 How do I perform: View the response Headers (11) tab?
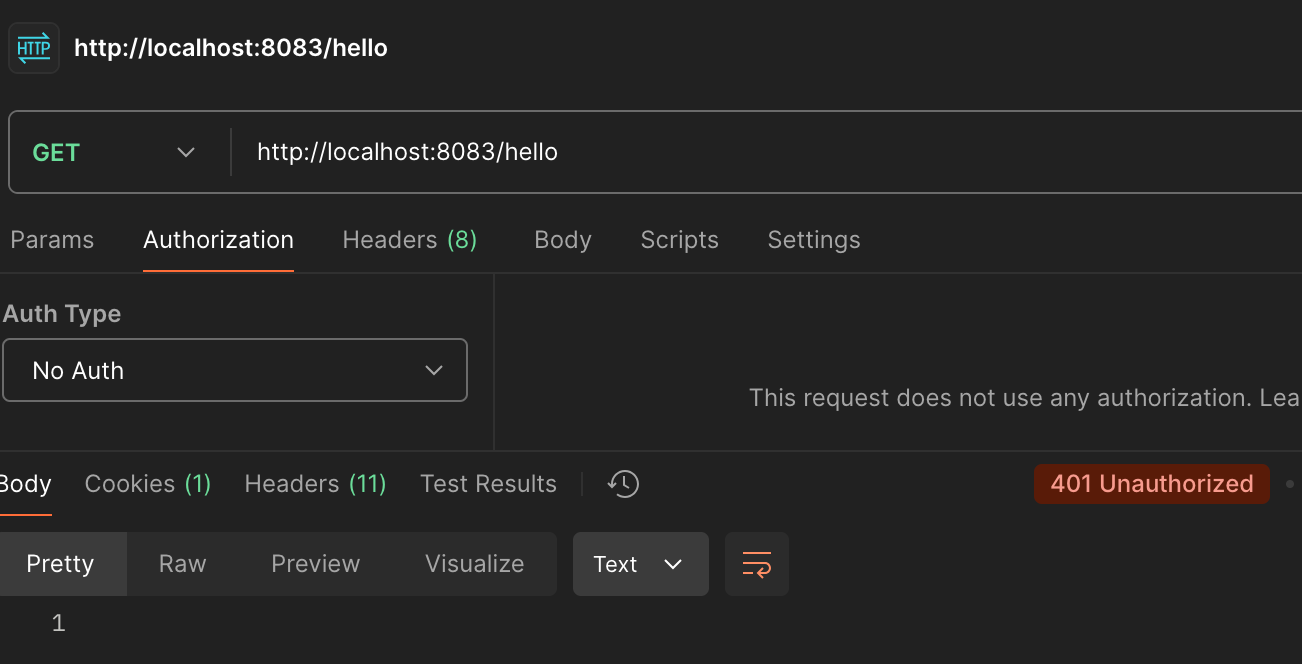pos(315,484)
